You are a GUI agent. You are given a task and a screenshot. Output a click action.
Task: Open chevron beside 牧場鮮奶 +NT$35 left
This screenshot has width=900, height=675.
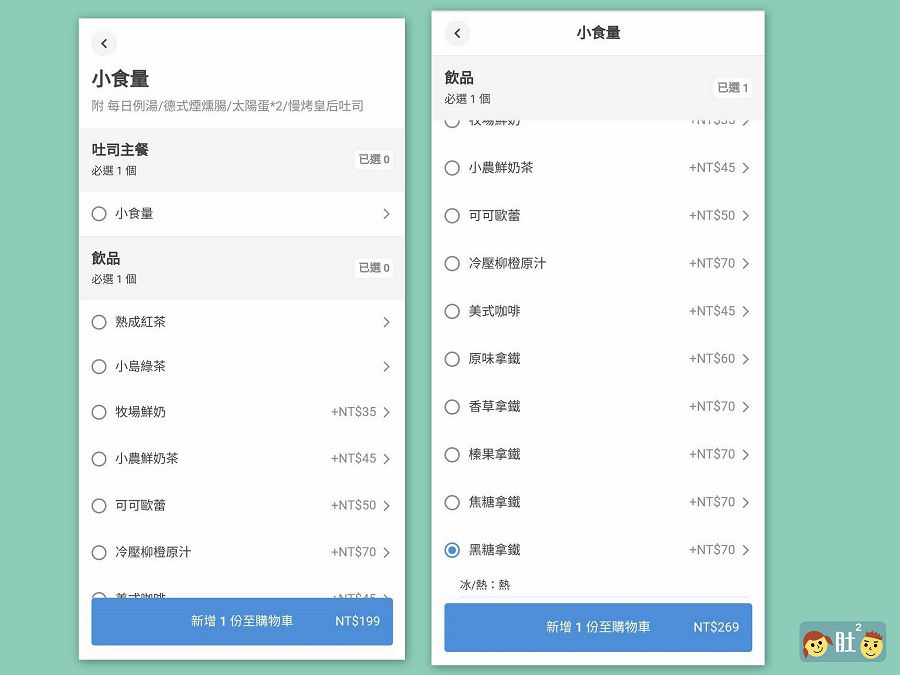coord(386,412)
